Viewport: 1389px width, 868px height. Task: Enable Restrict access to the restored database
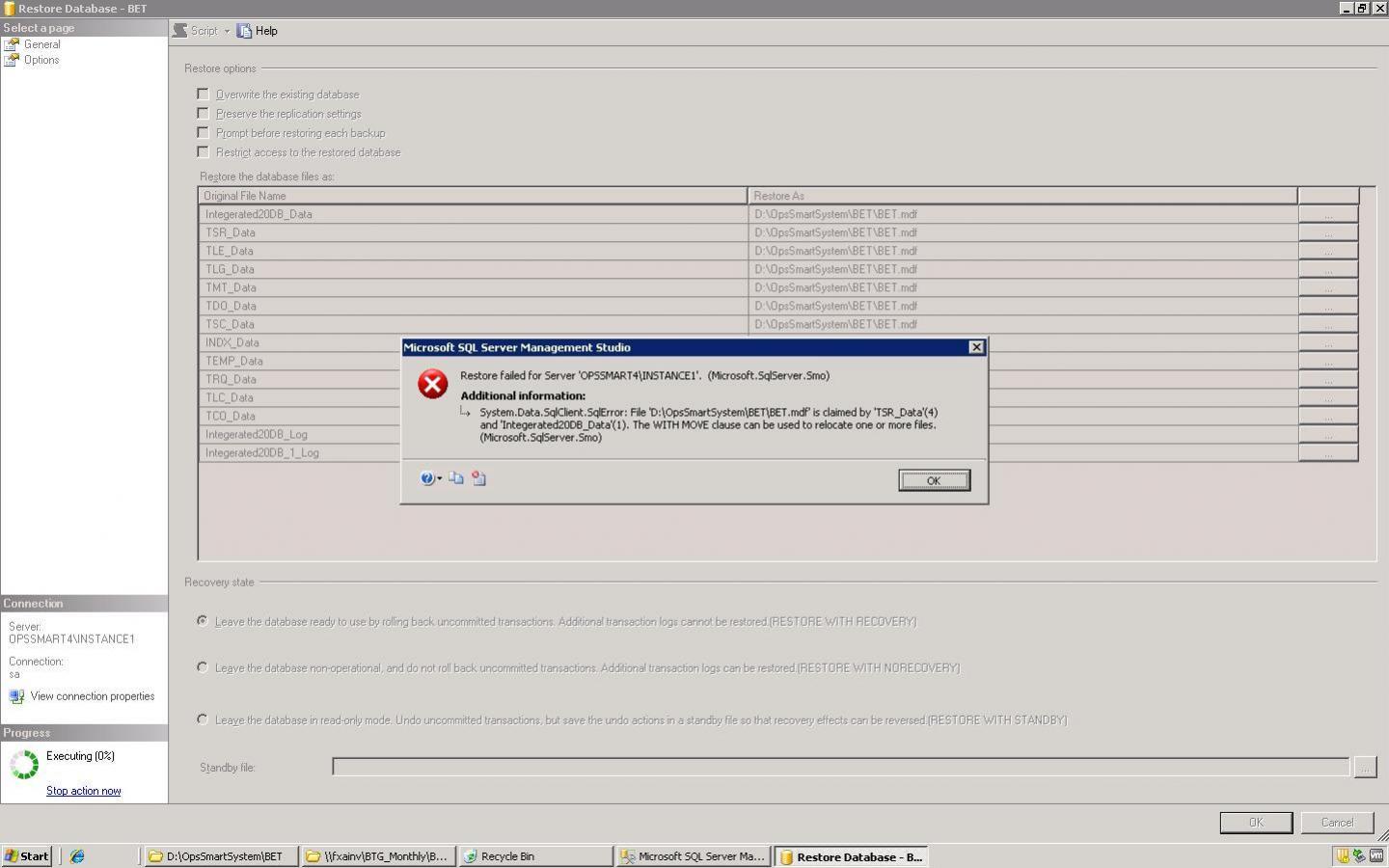(203, 152)
